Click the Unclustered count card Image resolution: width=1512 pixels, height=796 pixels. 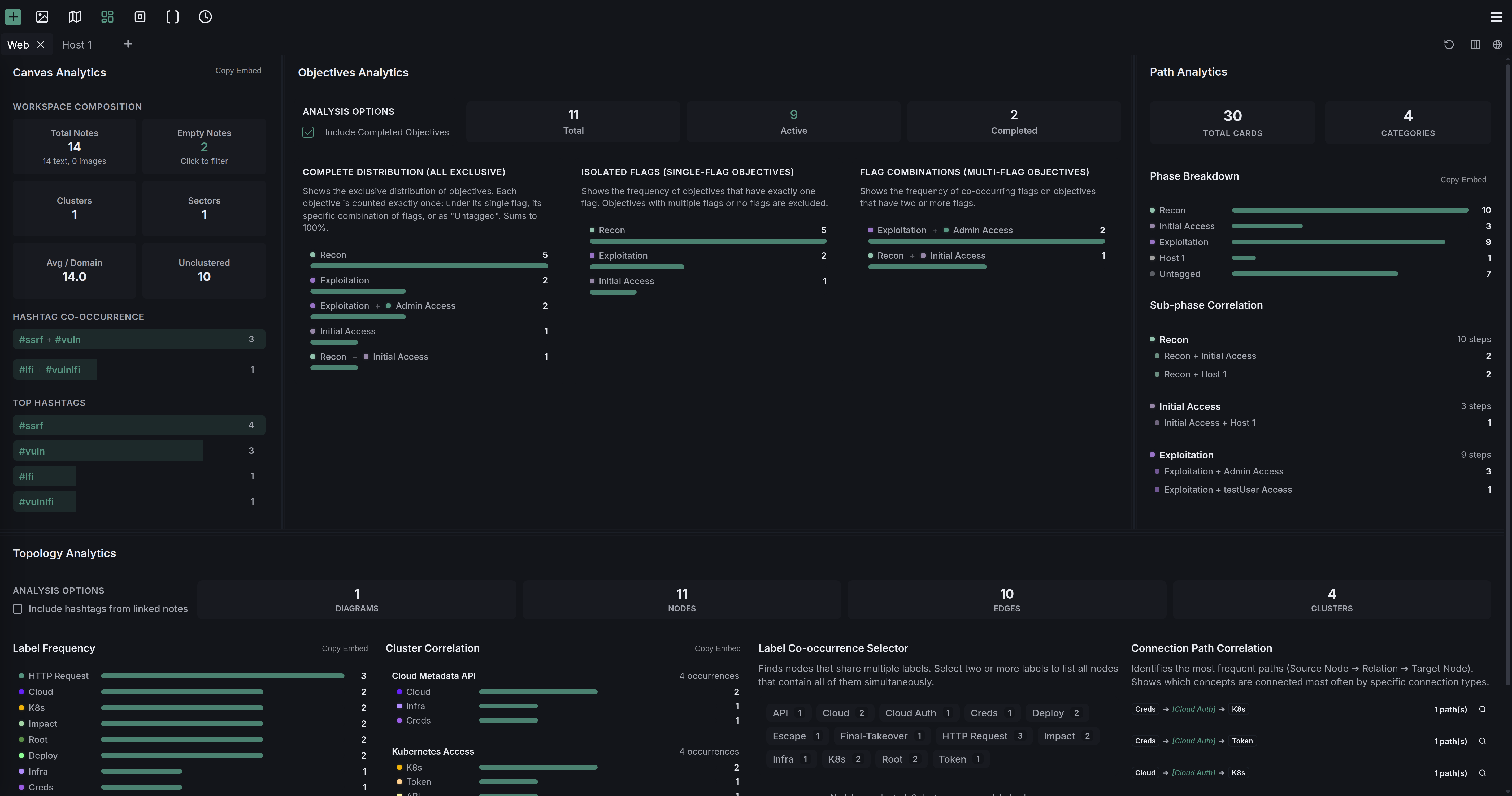pyautogui.click(x=204, y=270)
